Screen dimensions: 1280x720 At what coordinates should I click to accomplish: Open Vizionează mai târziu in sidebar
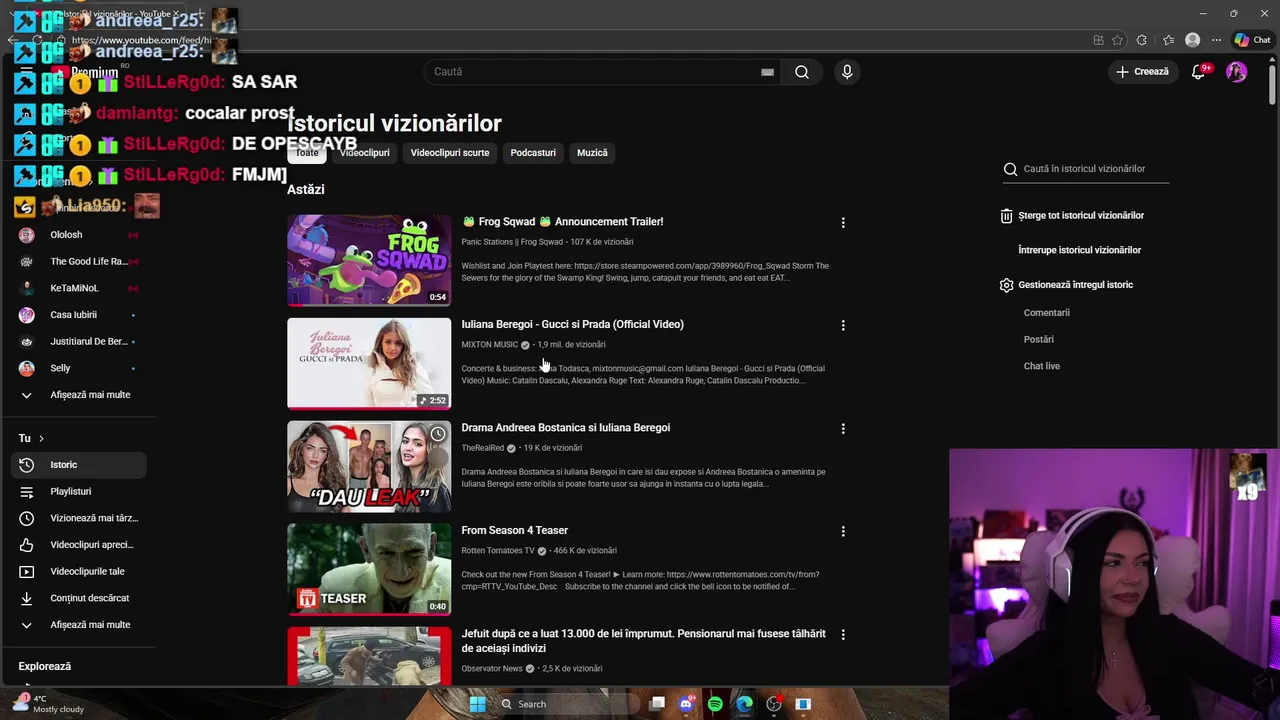79,518
